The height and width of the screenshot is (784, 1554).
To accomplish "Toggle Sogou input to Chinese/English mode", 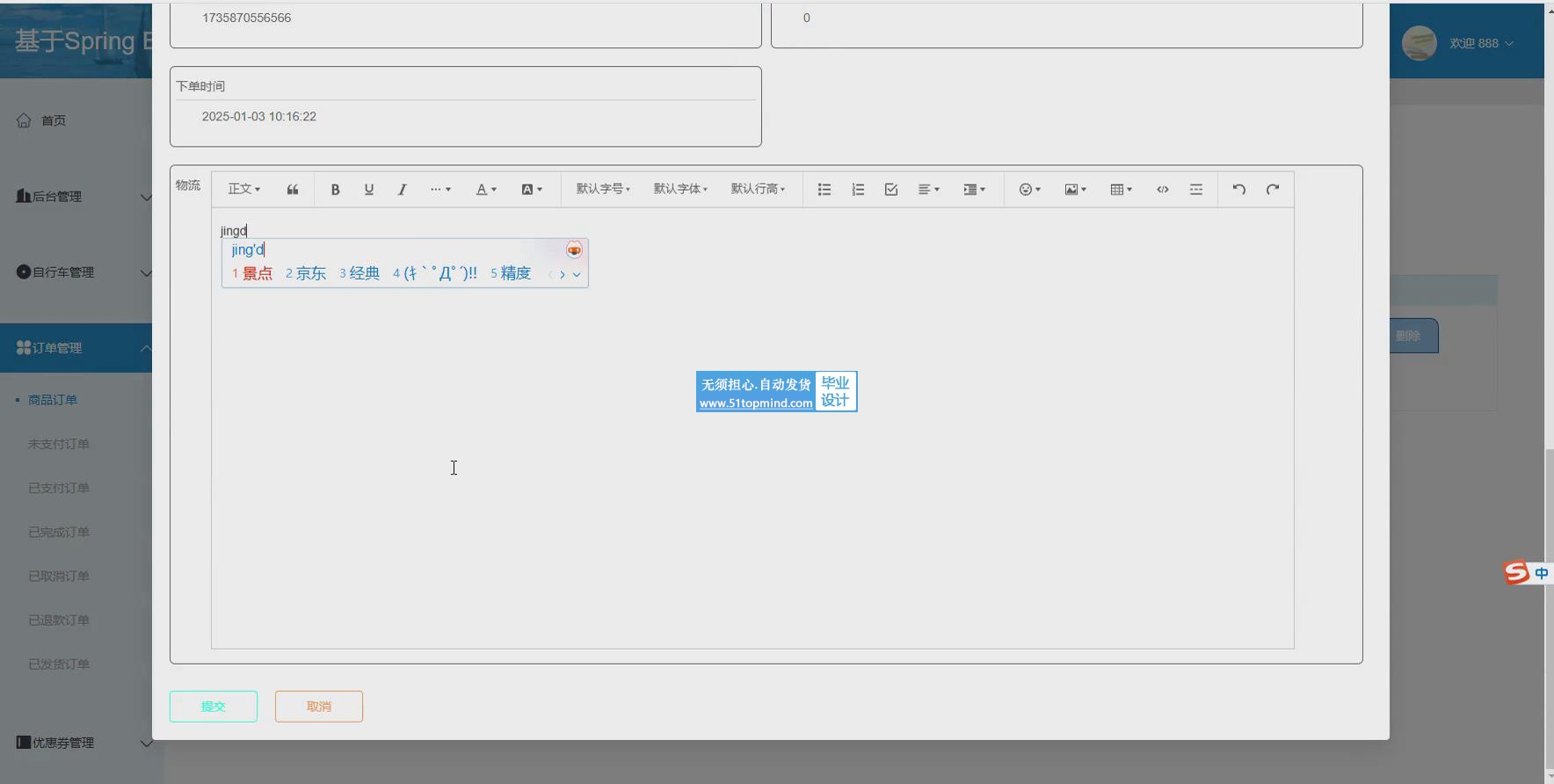I will pyautogui.click(x=1541, y=573).
